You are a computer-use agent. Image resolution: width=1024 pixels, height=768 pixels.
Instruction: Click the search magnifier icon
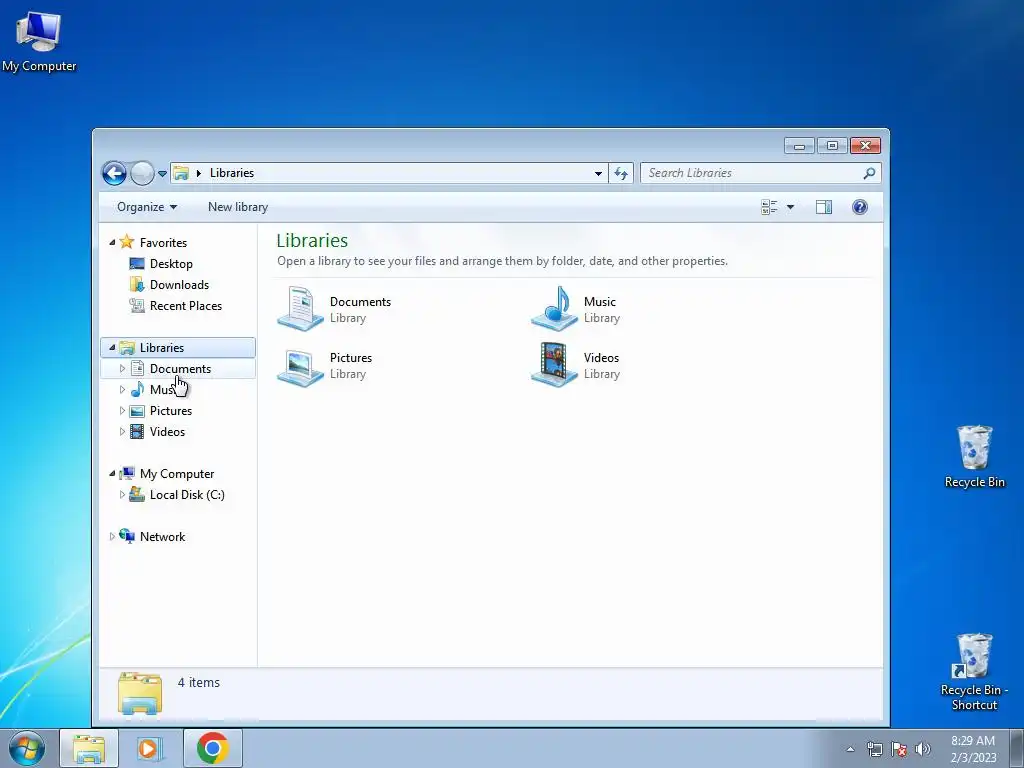(x=869, y=173)
